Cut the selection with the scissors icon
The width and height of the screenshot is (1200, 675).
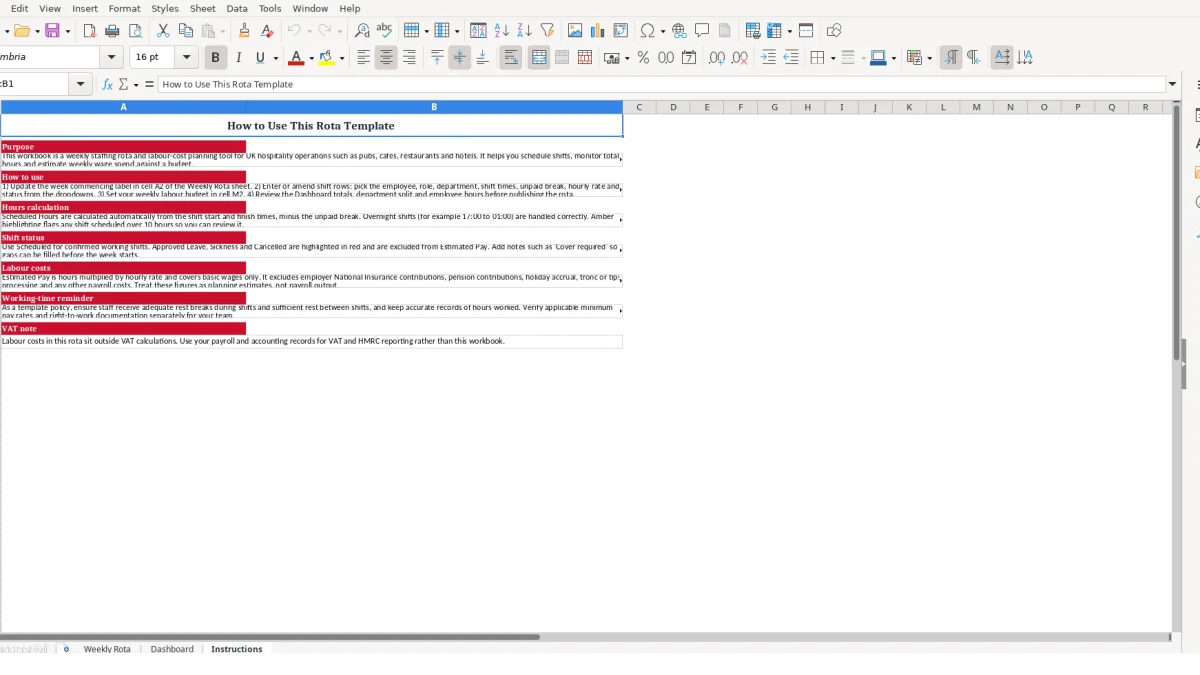coord(163,31)
